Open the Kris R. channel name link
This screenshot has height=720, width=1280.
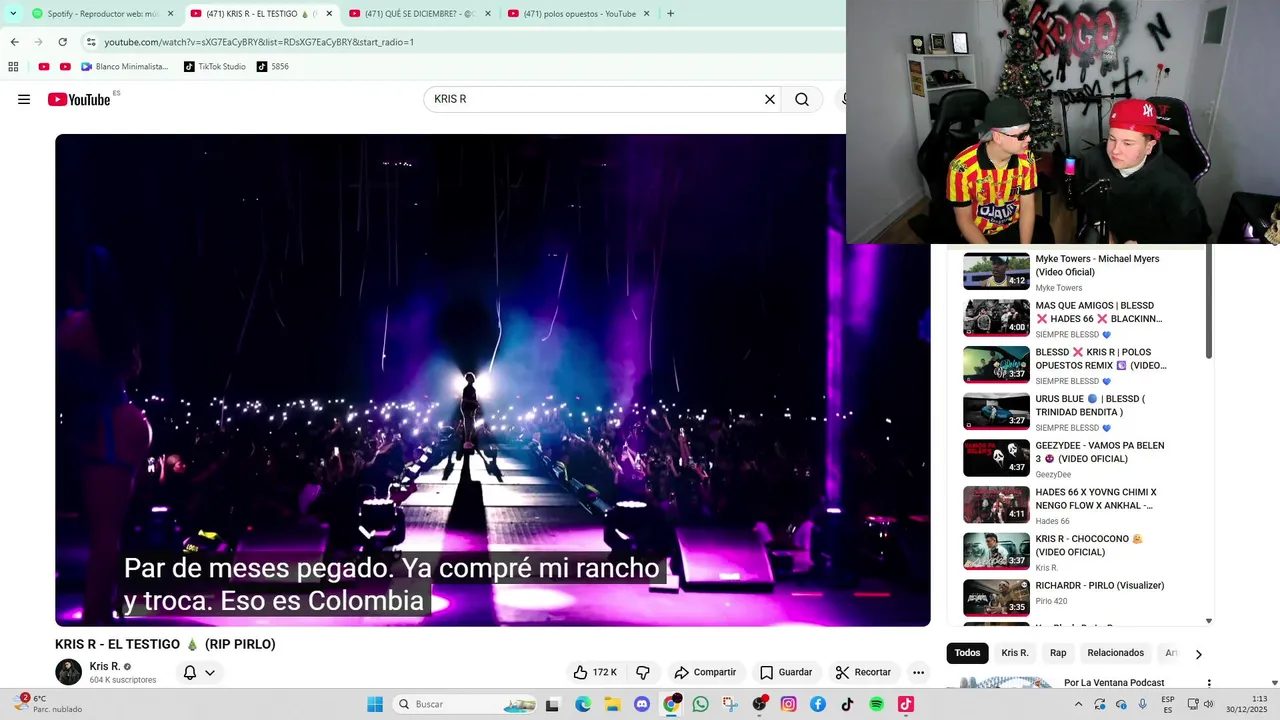(105, 666)
